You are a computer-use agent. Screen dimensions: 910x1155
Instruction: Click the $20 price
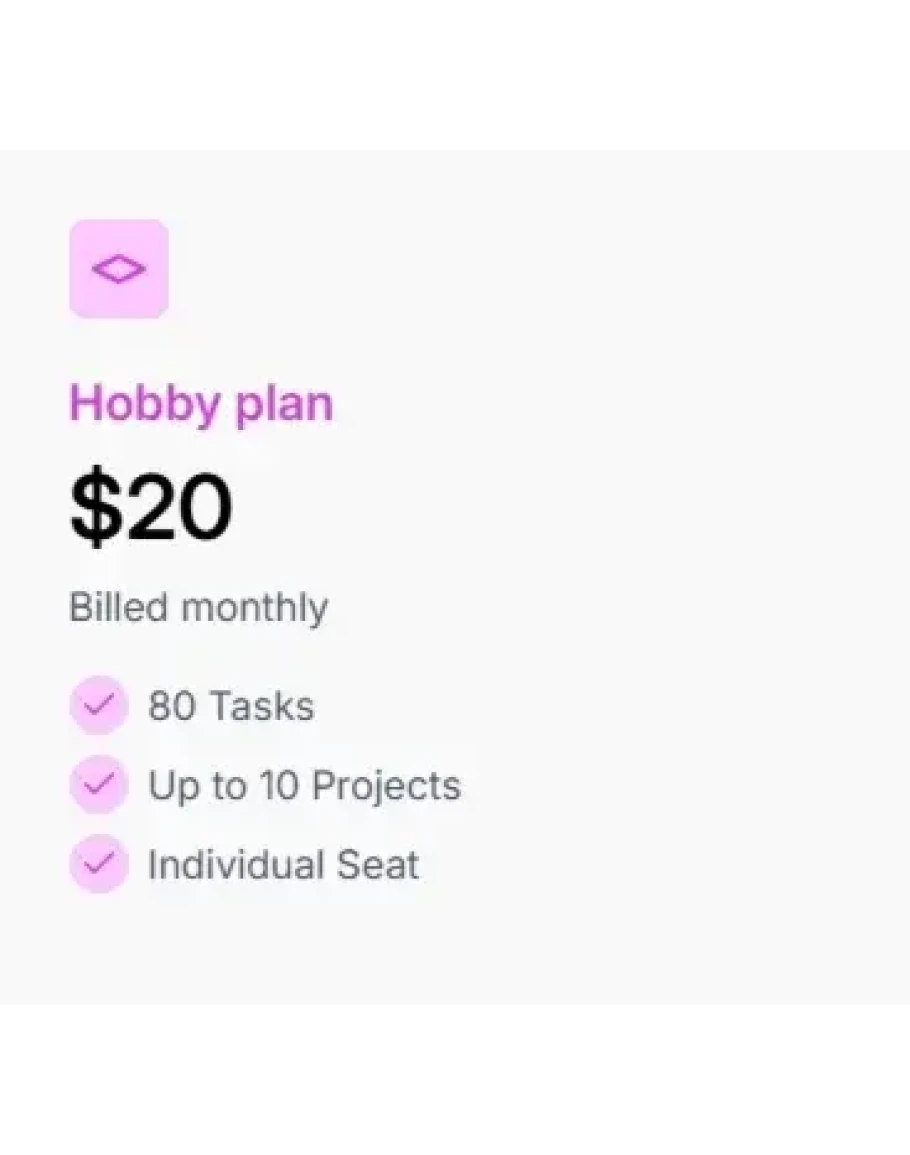(151, 509)
